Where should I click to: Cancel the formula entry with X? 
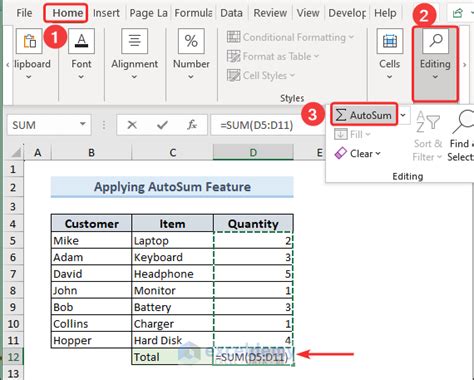tap(132, 125)
